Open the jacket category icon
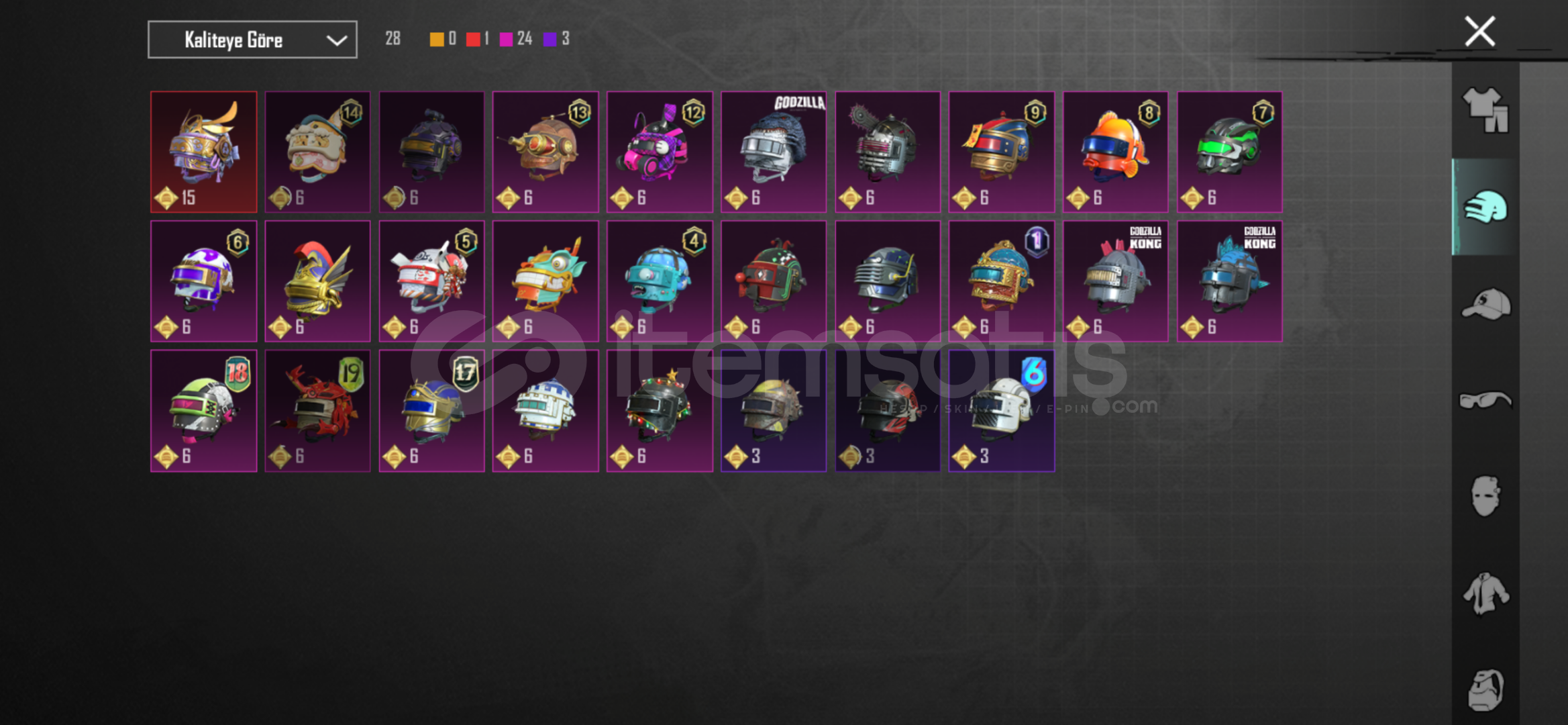 click(1485, 593)
